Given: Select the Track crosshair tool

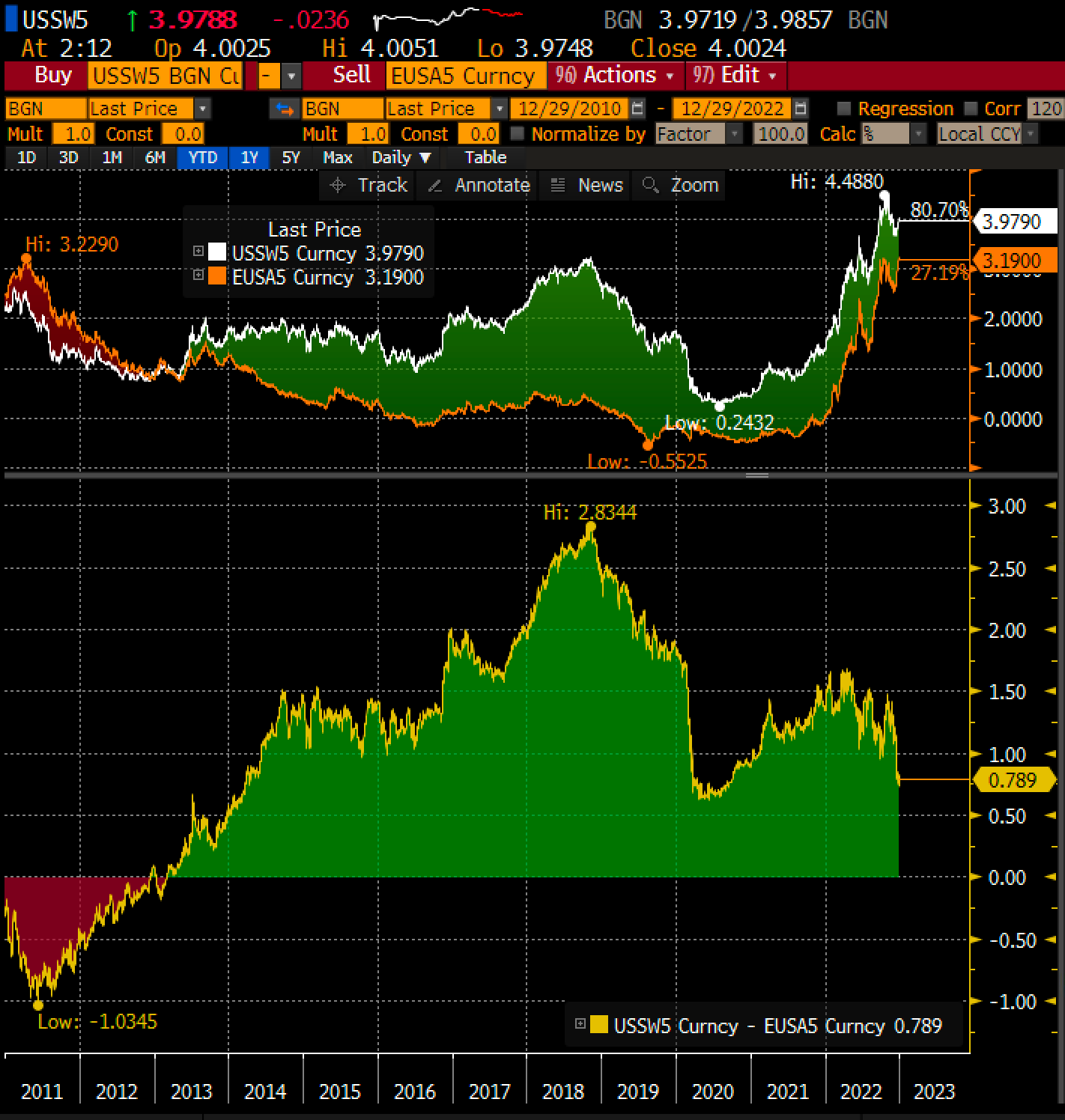Looking at the screenshot, I should pos(367,185).
